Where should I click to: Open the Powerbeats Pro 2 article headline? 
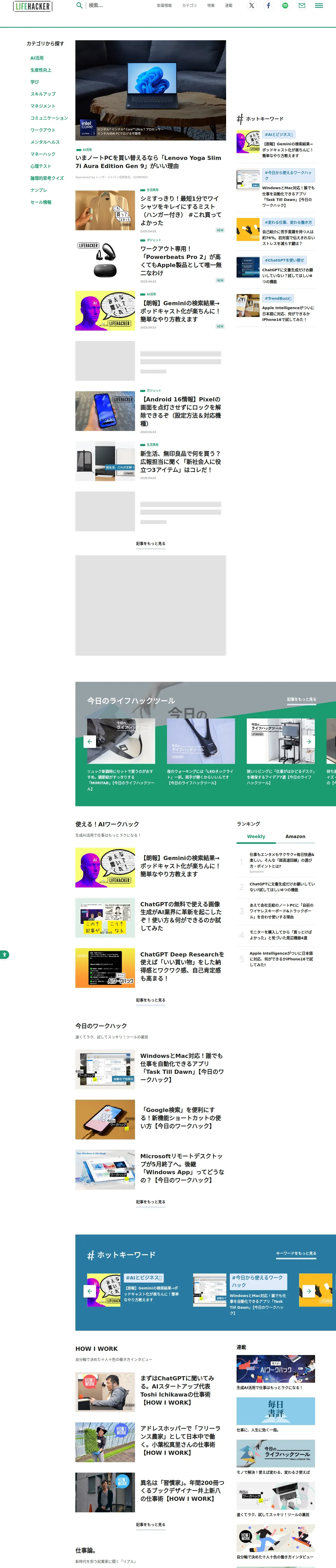tap(181, 261)
